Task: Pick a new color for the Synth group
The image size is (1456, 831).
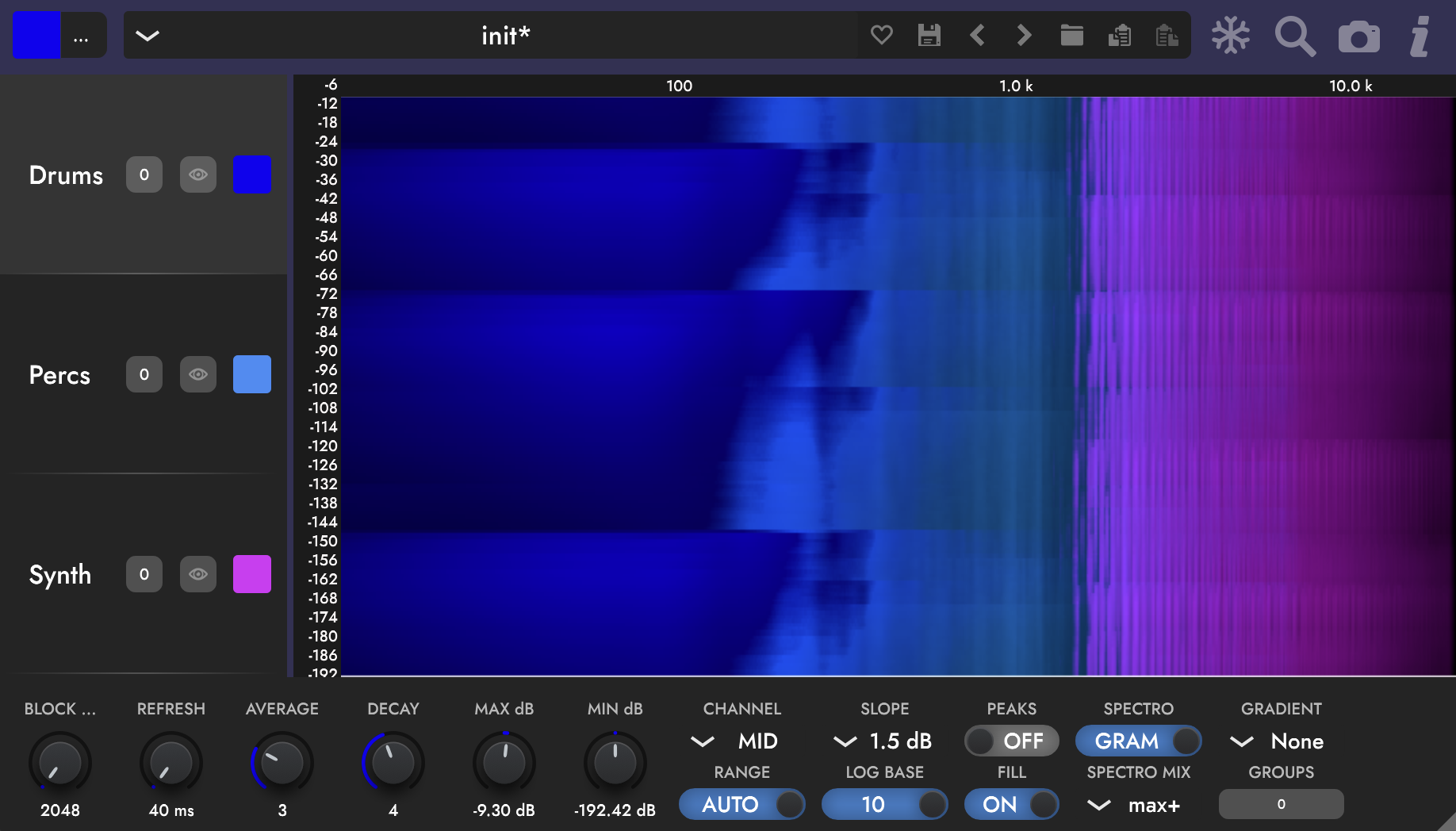Action: point(251,574)
